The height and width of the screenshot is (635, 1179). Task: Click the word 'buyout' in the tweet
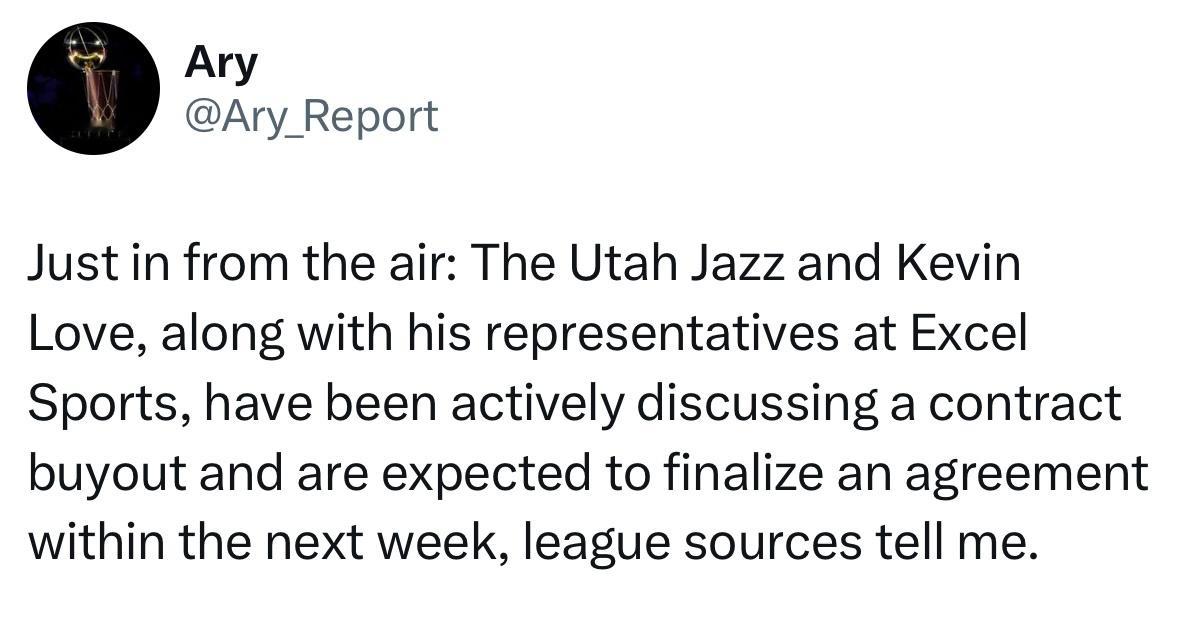tap(107, 473)
